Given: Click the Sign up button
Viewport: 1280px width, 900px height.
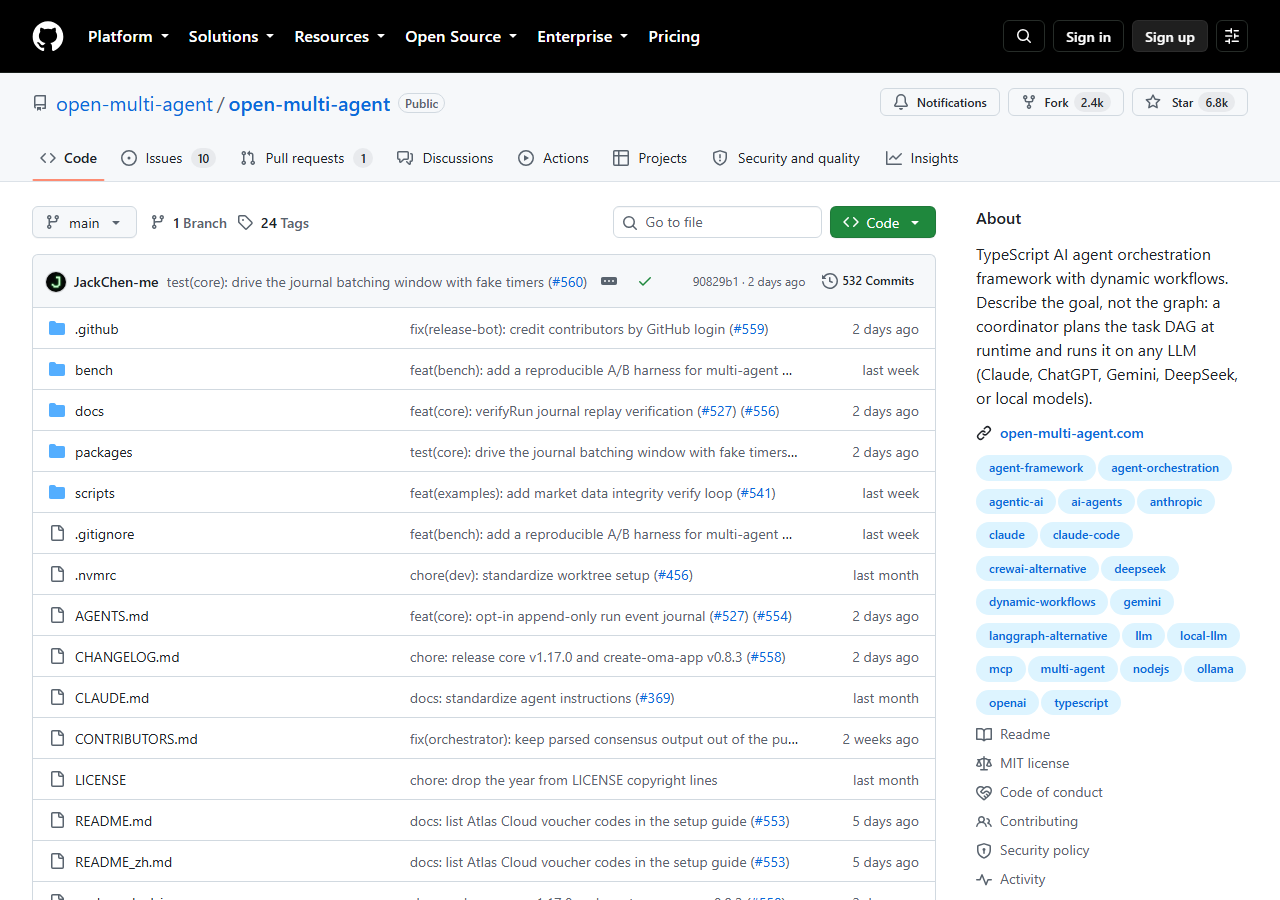Looking at the screenshot, I should (x=1170, y=36).
